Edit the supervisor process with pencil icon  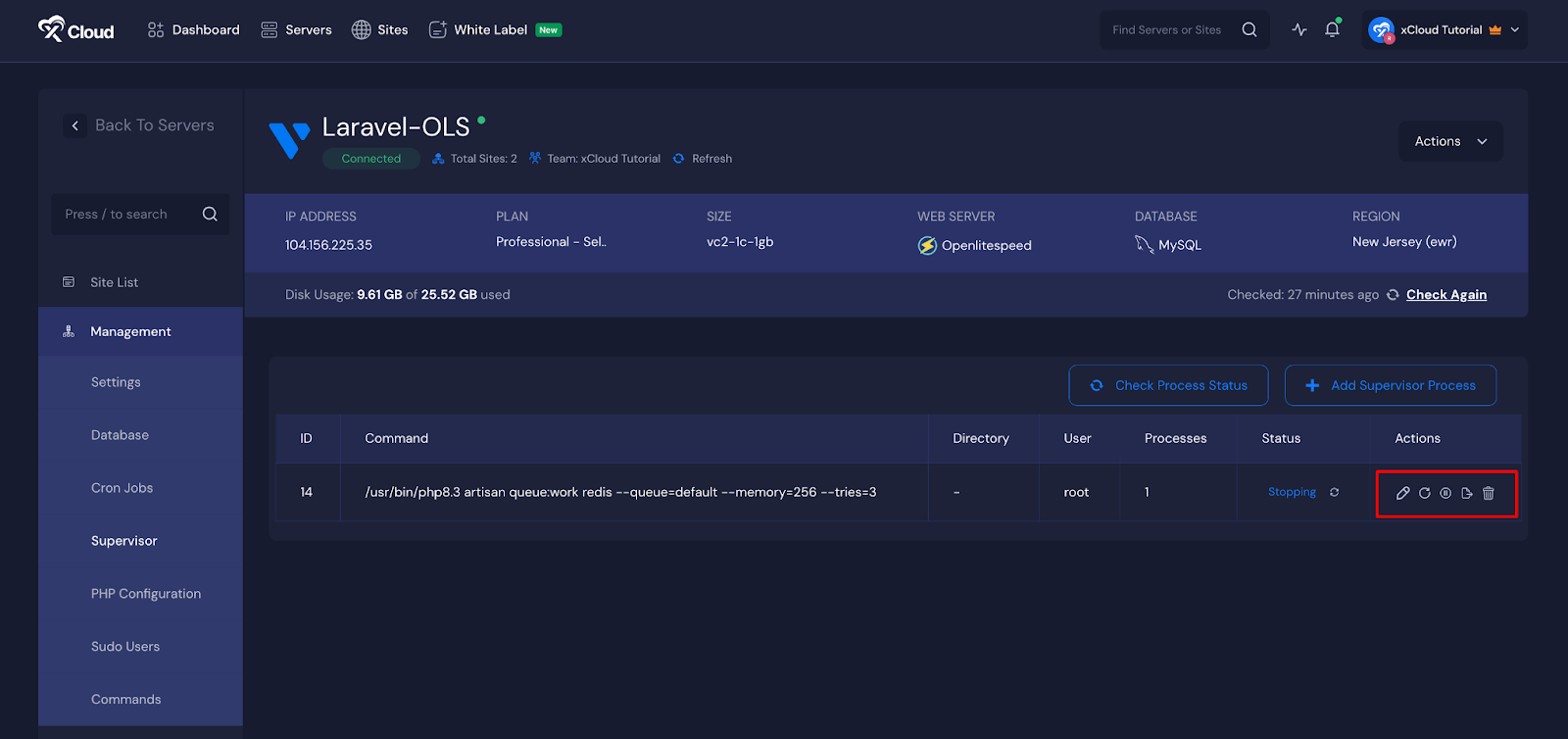pos(1402,493)
